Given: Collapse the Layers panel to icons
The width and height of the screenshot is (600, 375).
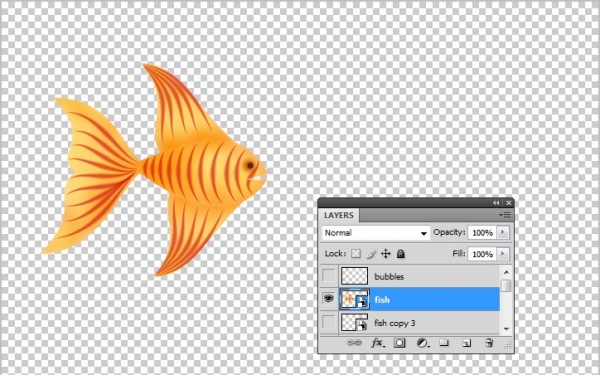Looking at the screenshot, I should (496, 203).
